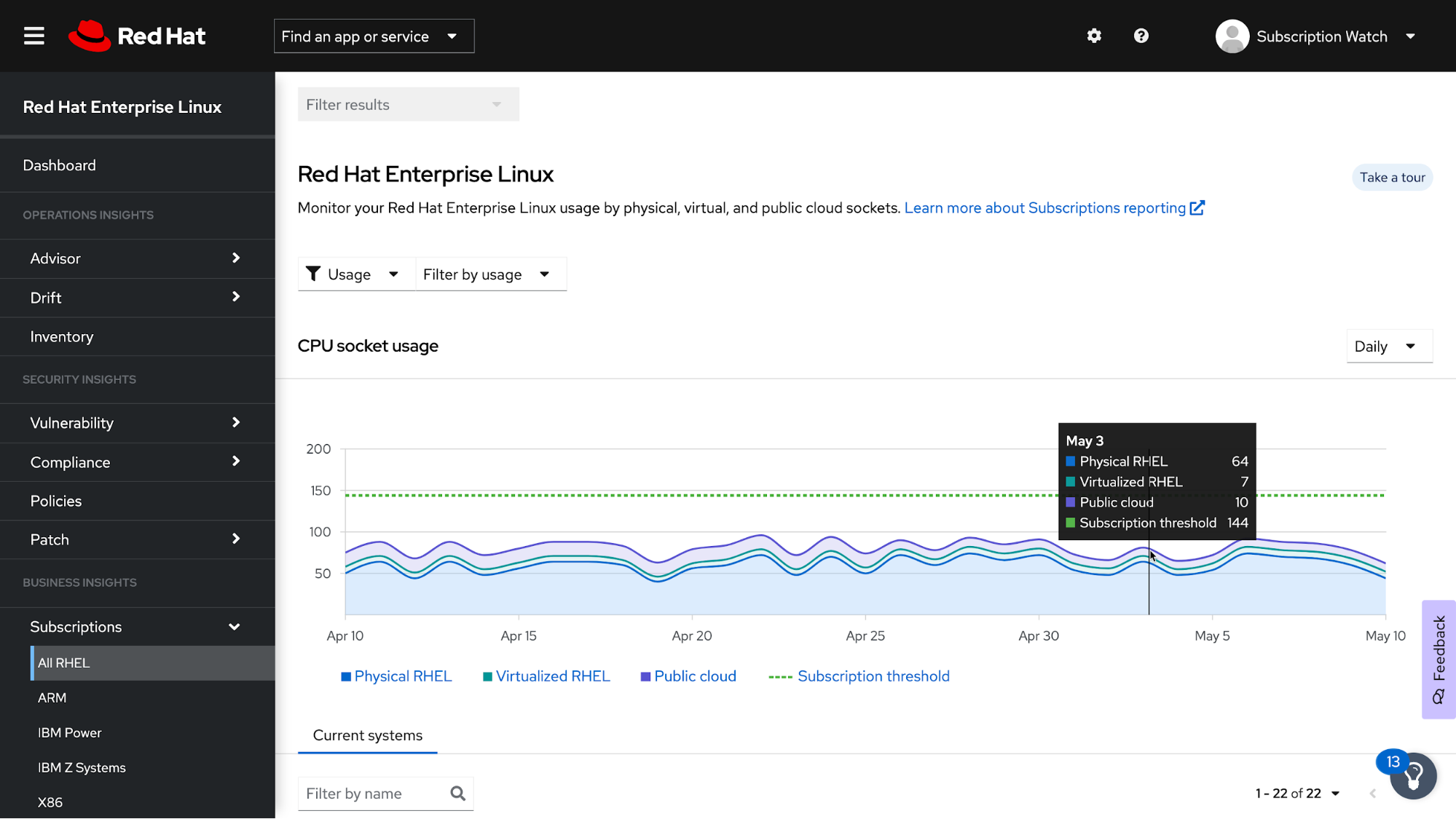This screenshot has width=1456, height=819.
Task: Toggle Subscription threshold legend swatch
Action: (780, 676)
